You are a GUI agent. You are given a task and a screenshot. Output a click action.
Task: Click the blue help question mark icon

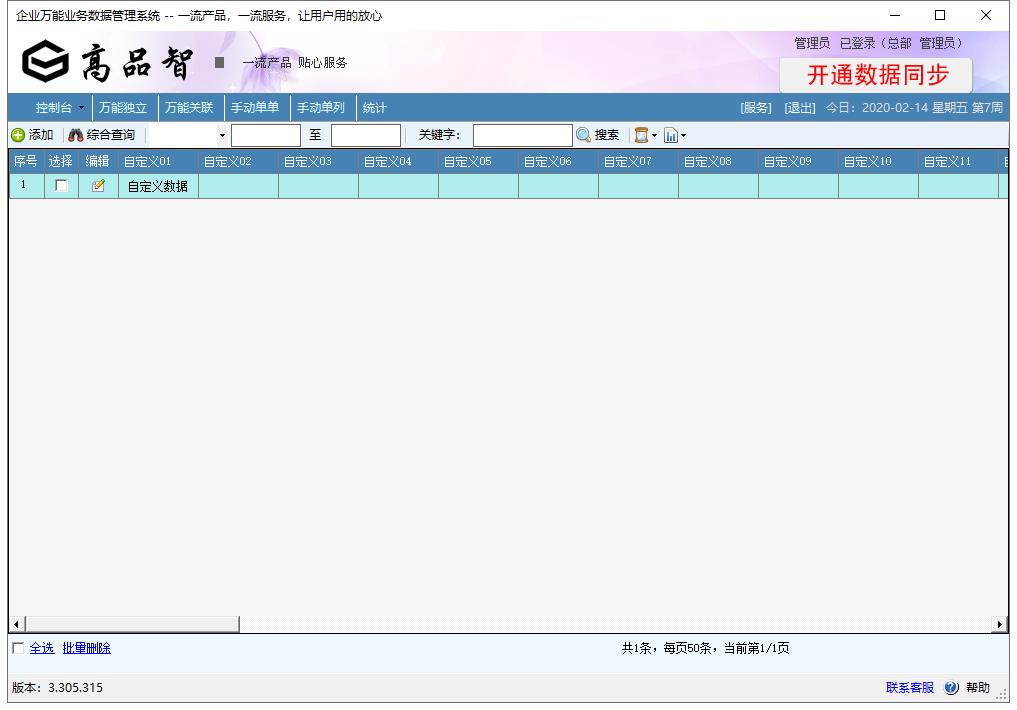[951, 687]
